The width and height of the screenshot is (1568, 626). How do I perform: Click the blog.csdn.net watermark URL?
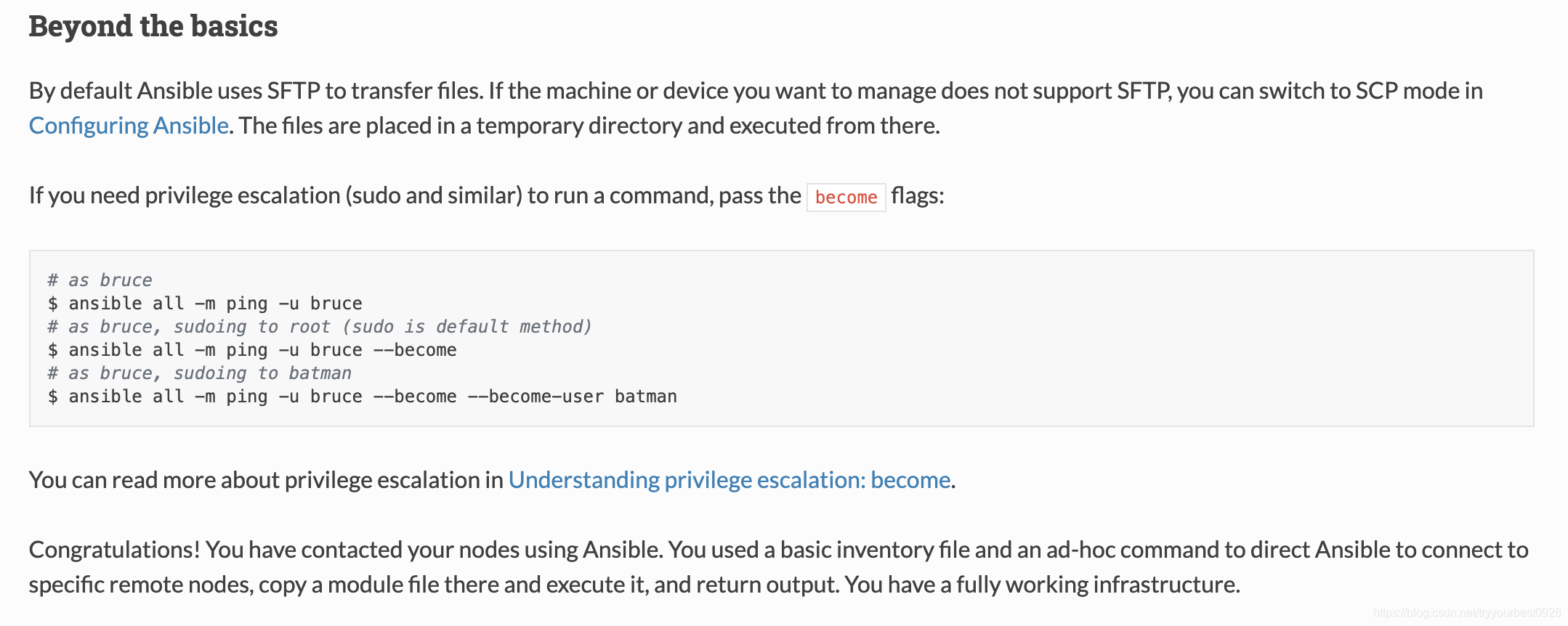(1466, 613)
